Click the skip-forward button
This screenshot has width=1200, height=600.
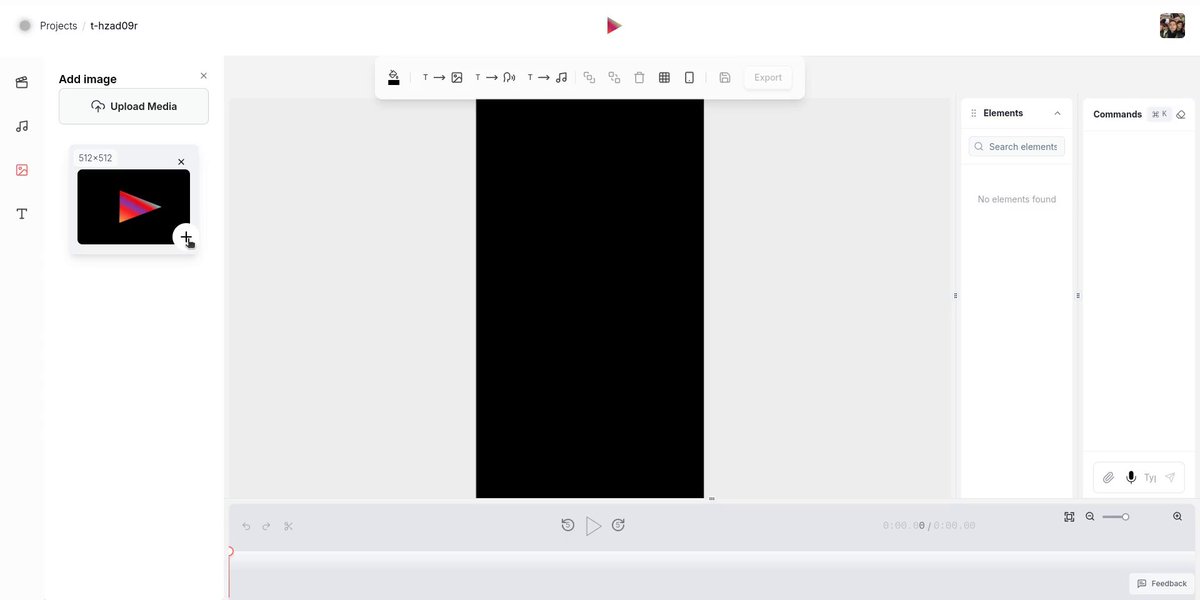pyautogui.click(x=618, y=525)
